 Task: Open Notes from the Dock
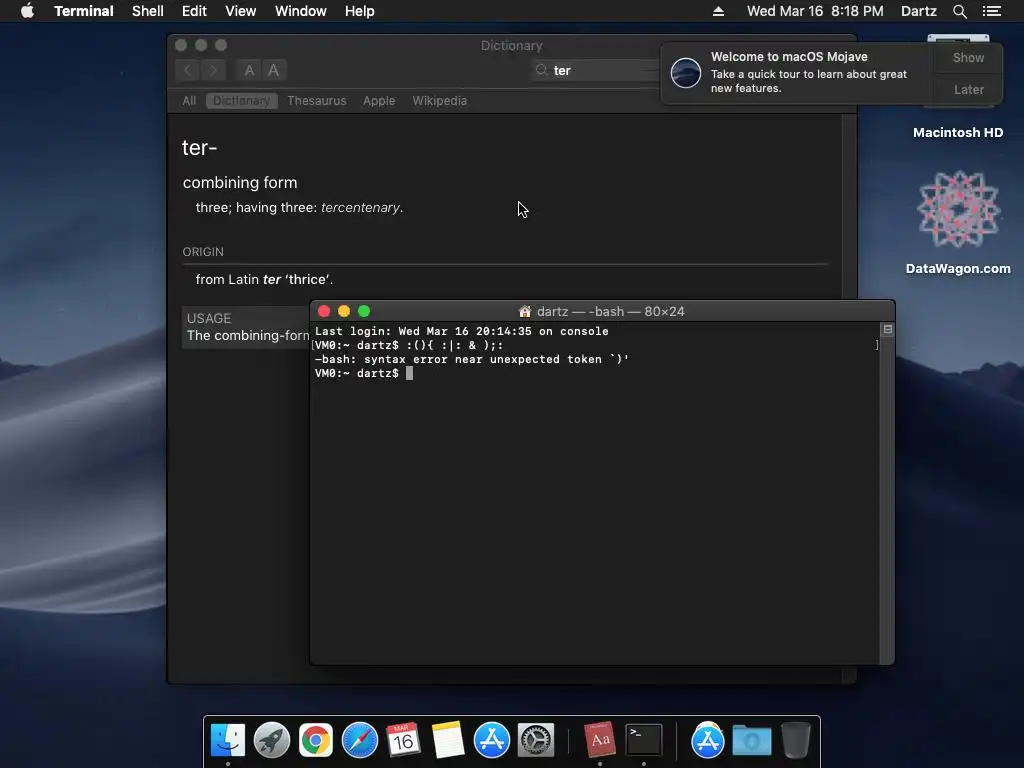click(447, 740)
